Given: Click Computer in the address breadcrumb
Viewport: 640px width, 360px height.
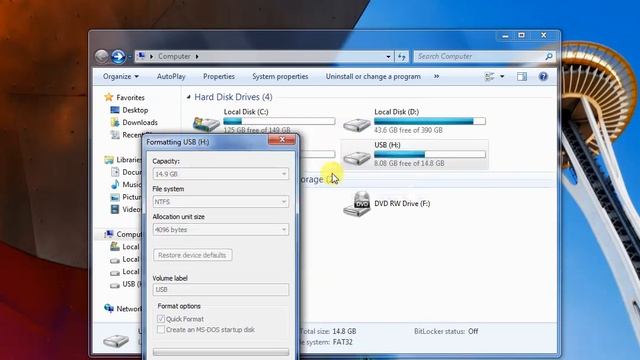Looking at the screenshot, I should click(x=174, y=56).
